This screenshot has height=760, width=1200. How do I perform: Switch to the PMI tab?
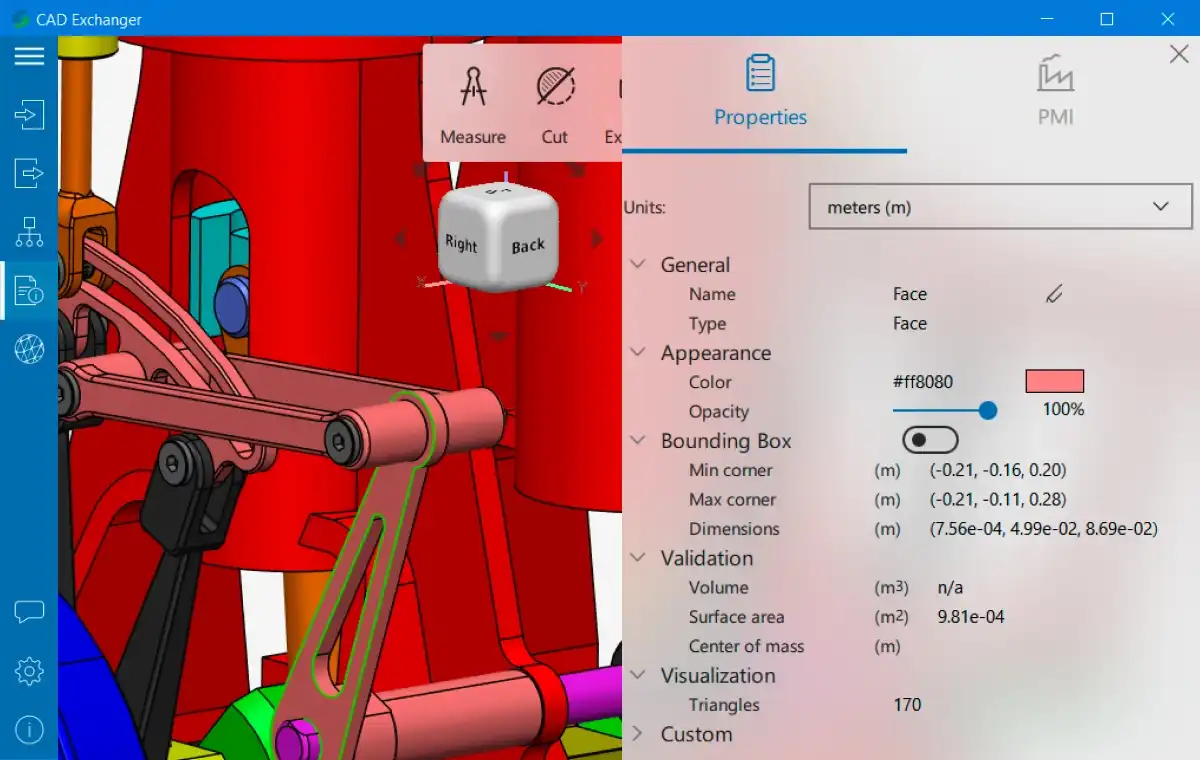click(1055, 92)
